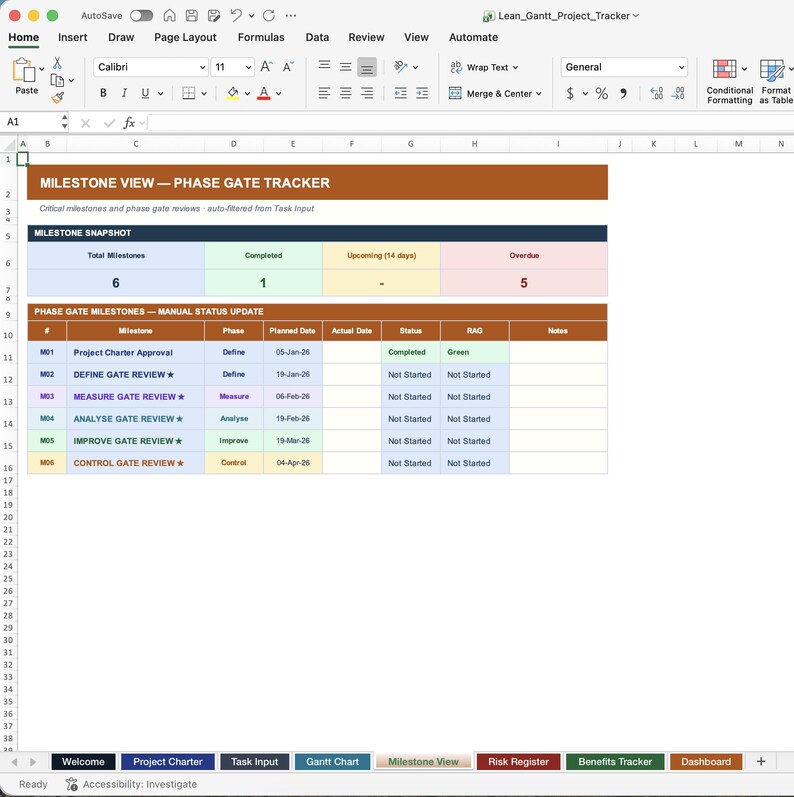Select Align Left

[324, 93]
